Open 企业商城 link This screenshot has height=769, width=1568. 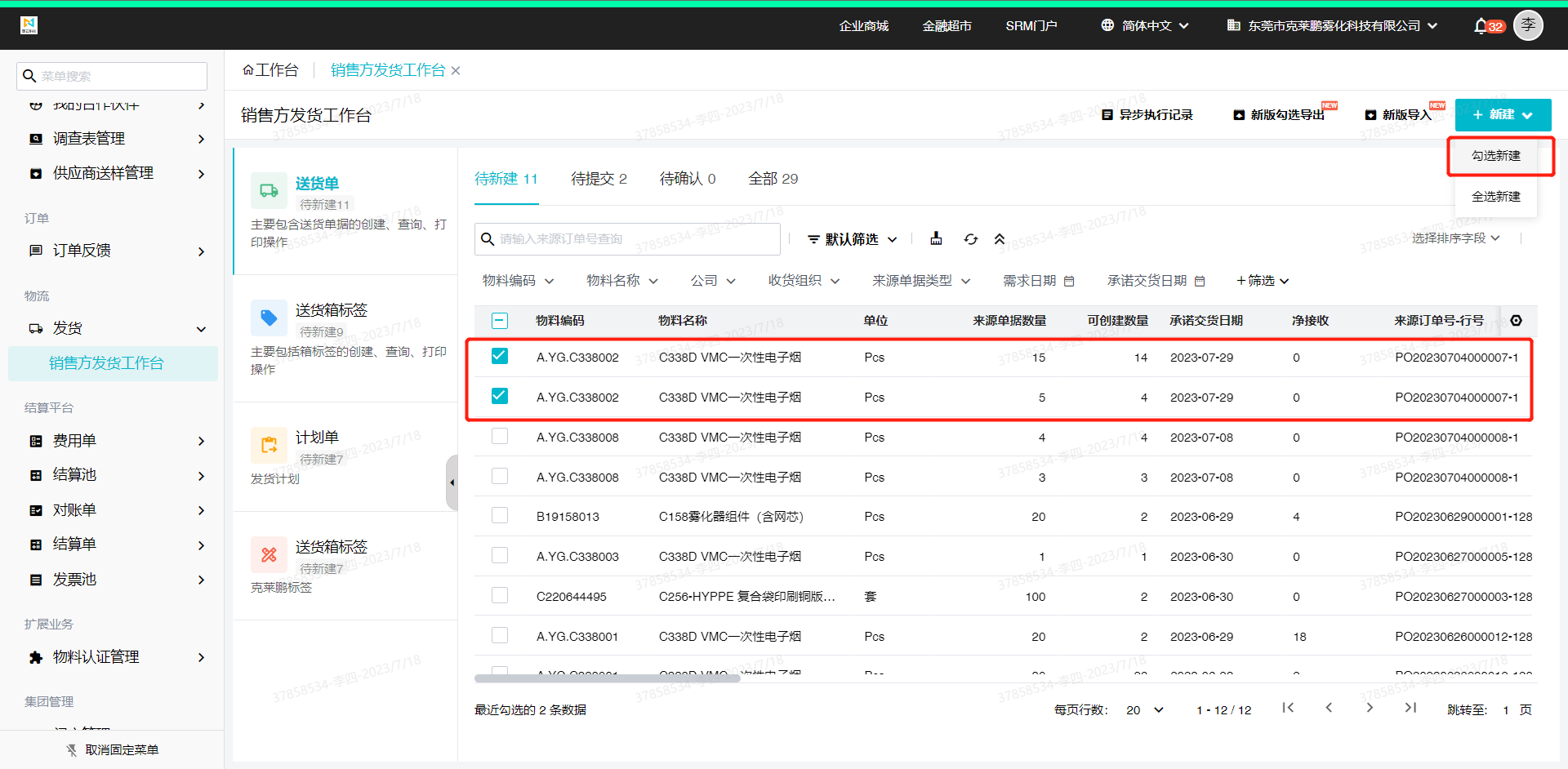pyautogui.click(x=864, y=26)
